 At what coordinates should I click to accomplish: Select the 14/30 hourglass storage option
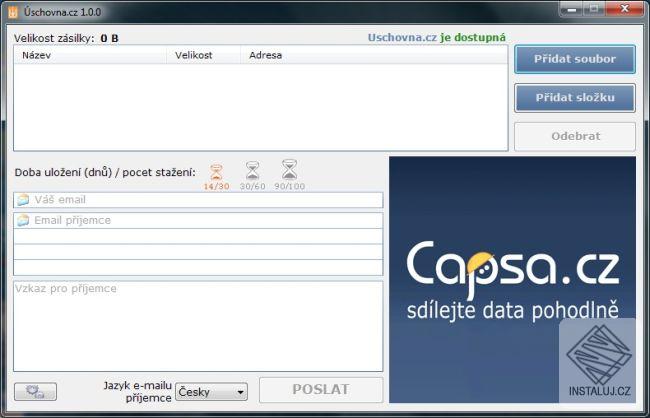click(x=216, y=176)
